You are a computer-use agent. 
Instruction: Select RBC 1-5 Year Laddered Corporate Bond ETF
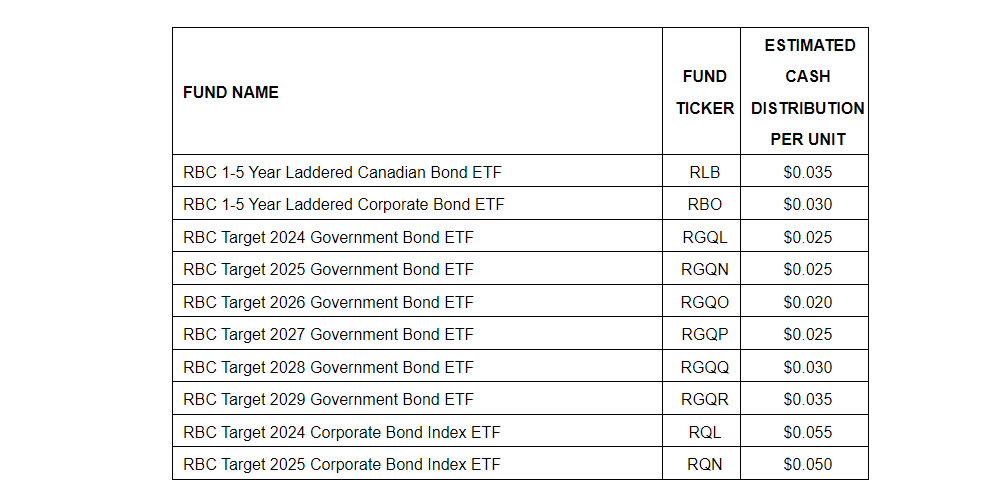click(344, 204)
